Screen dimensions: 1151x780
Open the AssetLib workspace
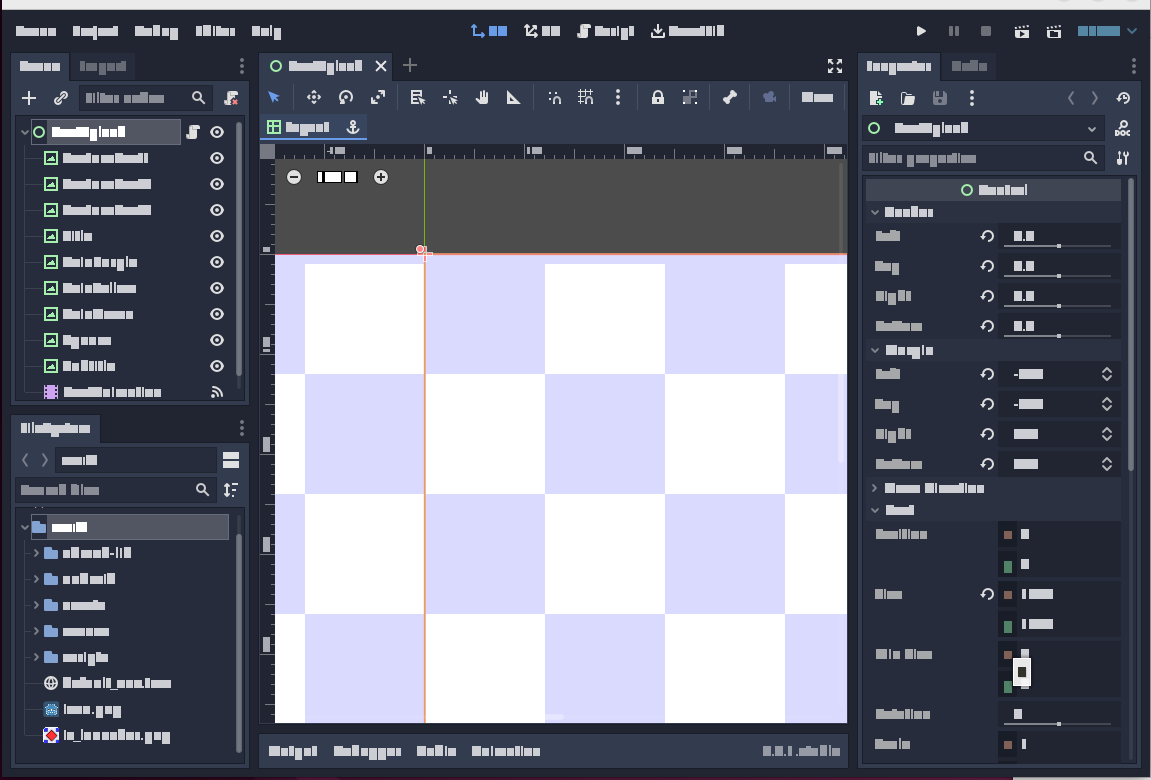[x=688, y=31]
